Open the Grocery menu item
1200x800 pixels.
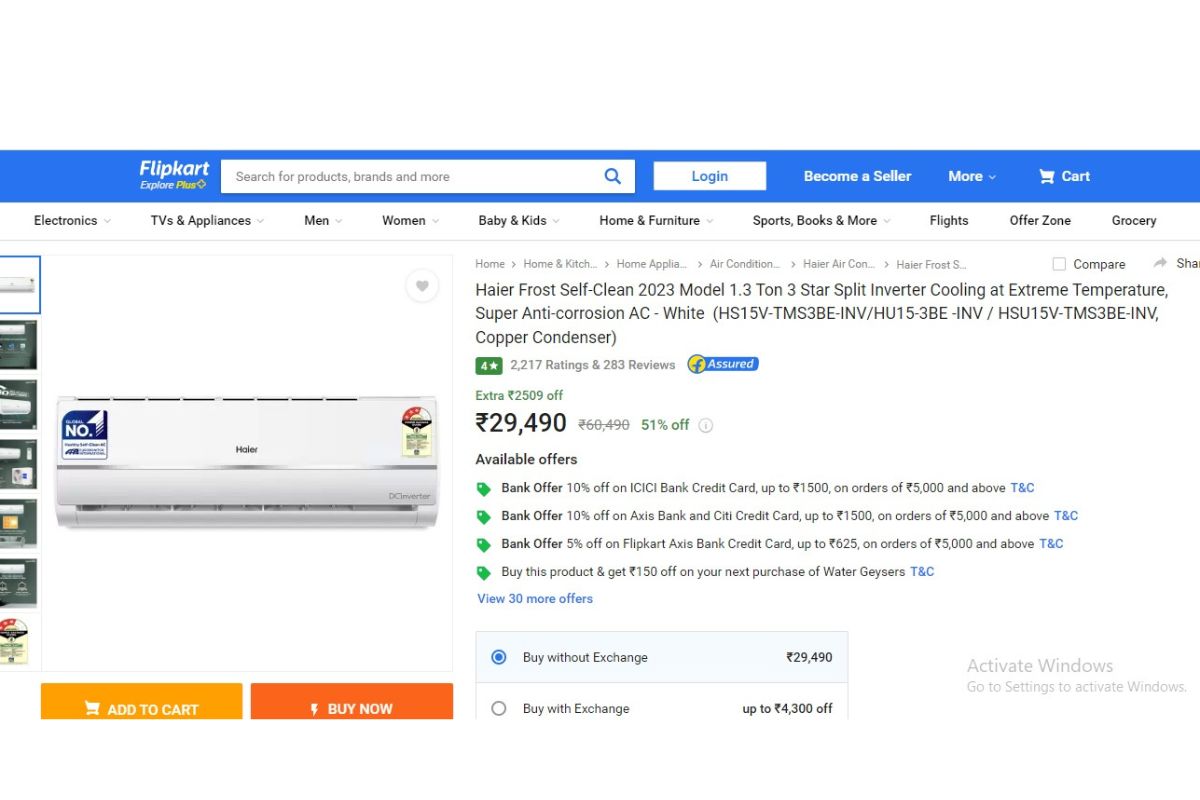point(1134,220)
